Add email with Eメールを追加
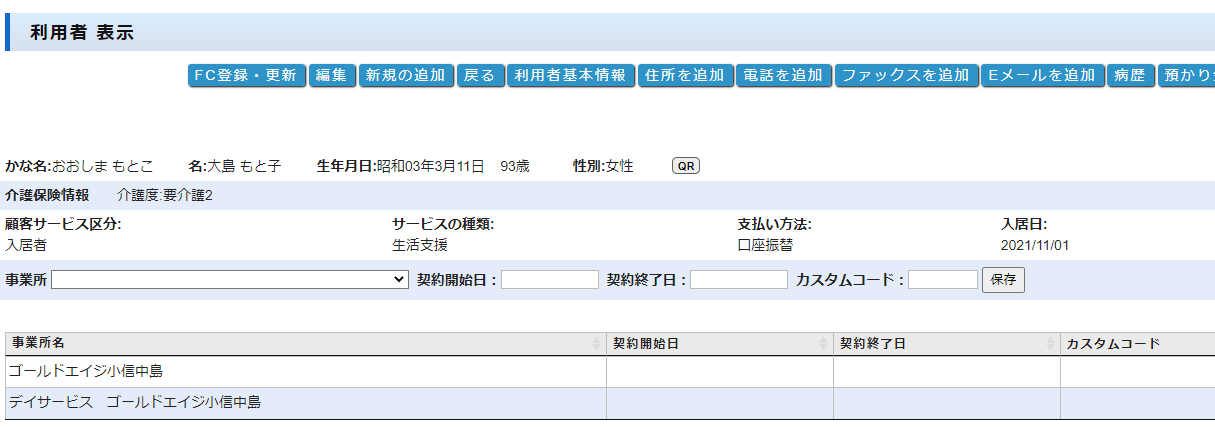This screenshot has height=427, width=1215. 1041,76
